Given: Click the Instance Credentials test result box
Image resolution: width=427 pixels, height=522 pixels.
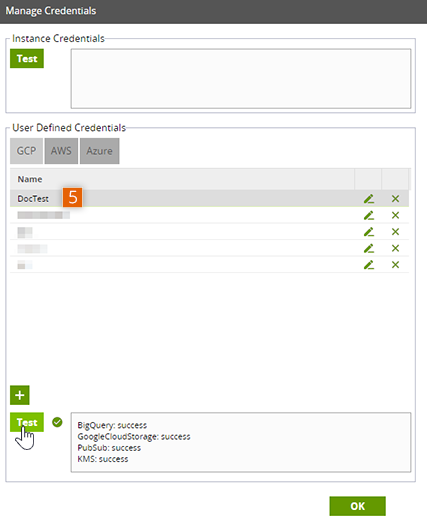Looking at the screenshot, I should (x=241, y=79).
